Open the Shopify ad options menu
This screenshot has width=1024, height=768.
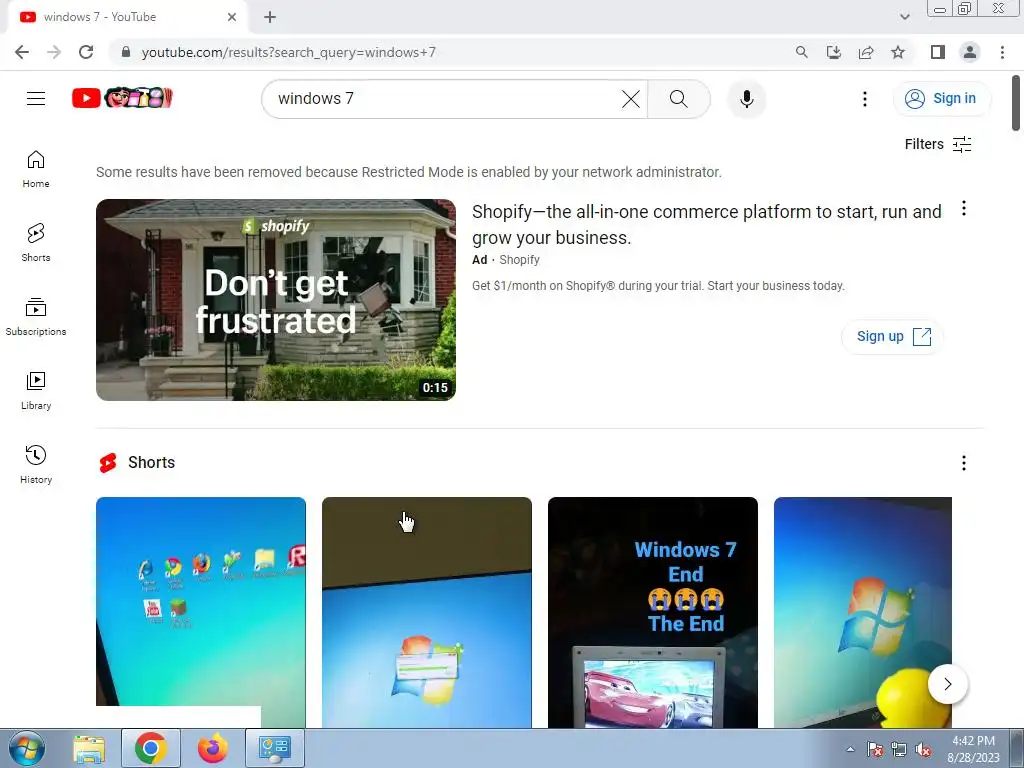tap(964, 209)
